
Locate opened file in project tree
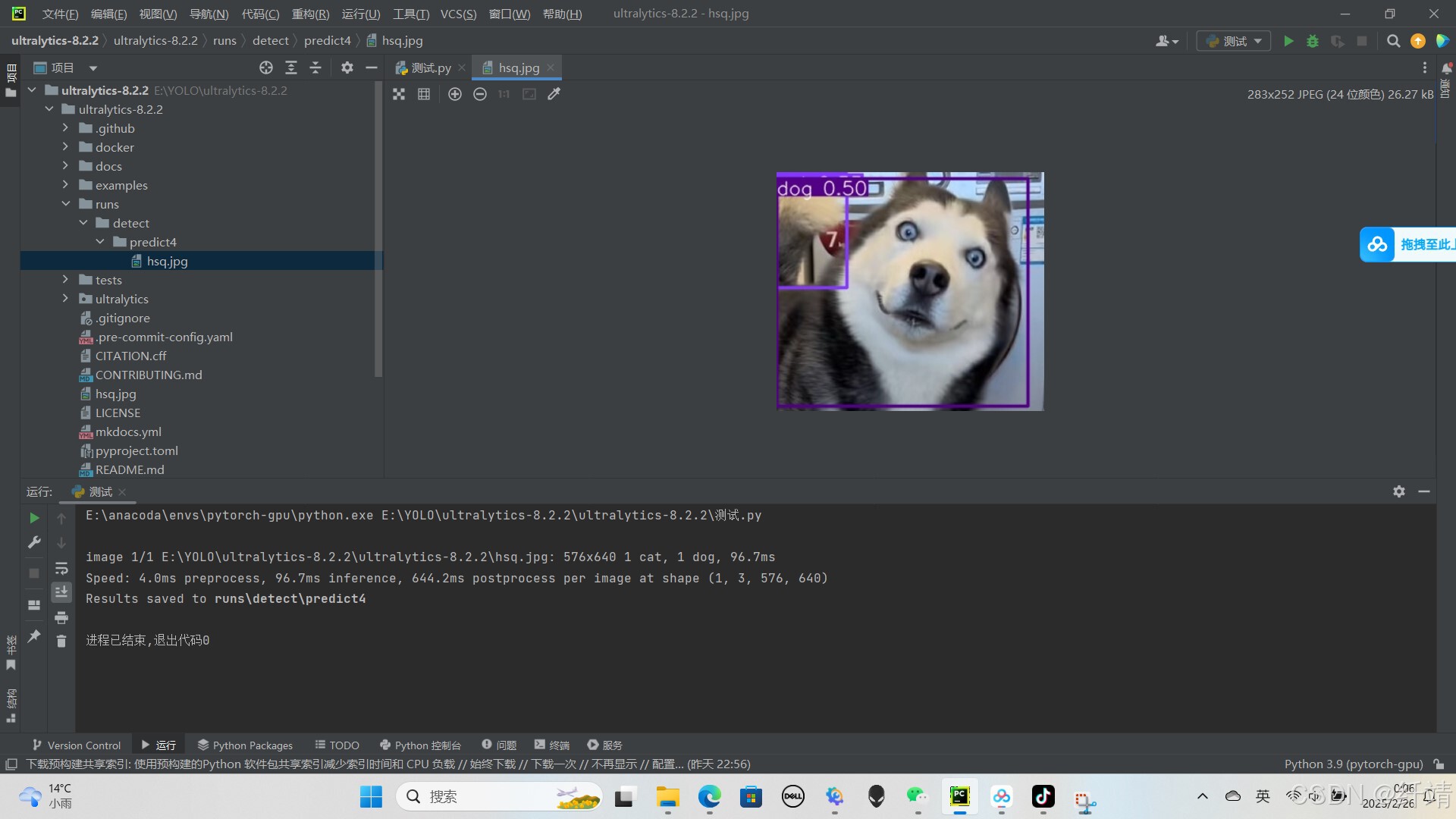pyautogui.click(x=265, y=68)
